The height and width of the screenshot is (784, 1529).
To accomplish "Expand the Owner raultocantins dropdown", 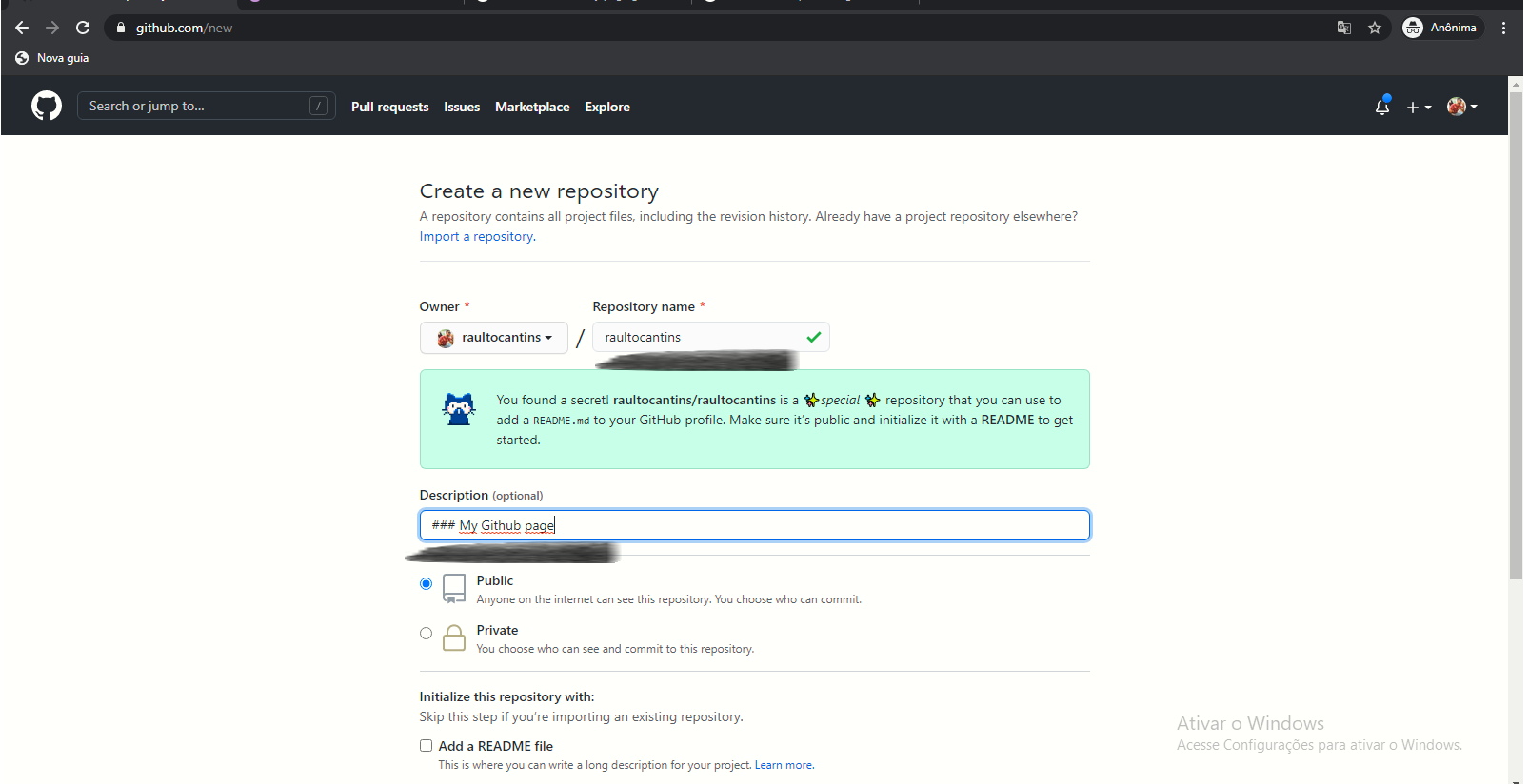I will tap(493, 338).
